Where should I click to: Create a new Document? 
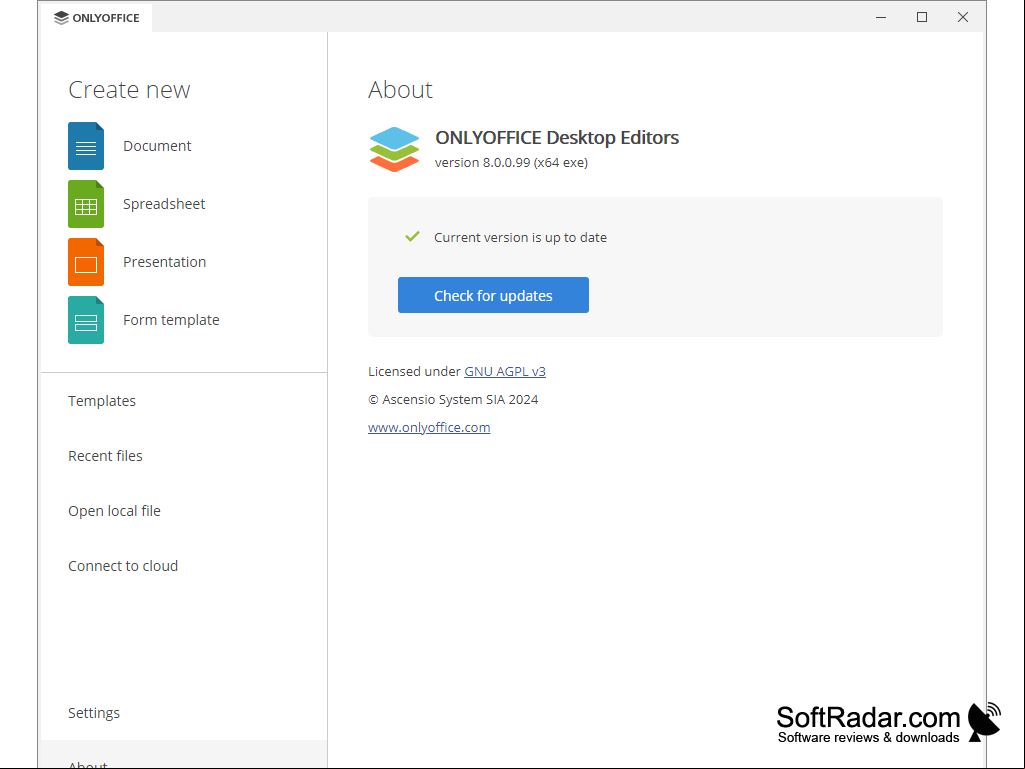[157, 146]
